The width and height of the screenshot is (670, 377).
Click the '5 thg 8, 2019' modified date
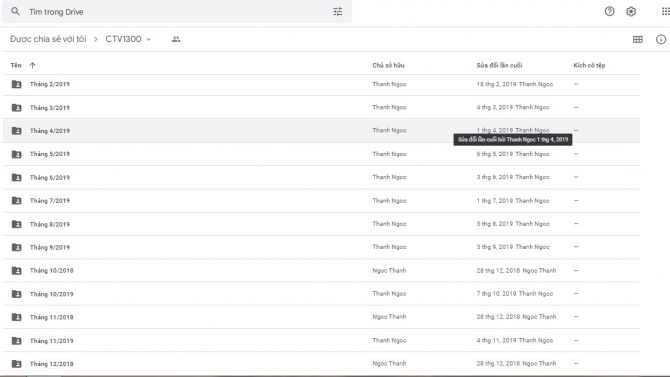point(494,224)
